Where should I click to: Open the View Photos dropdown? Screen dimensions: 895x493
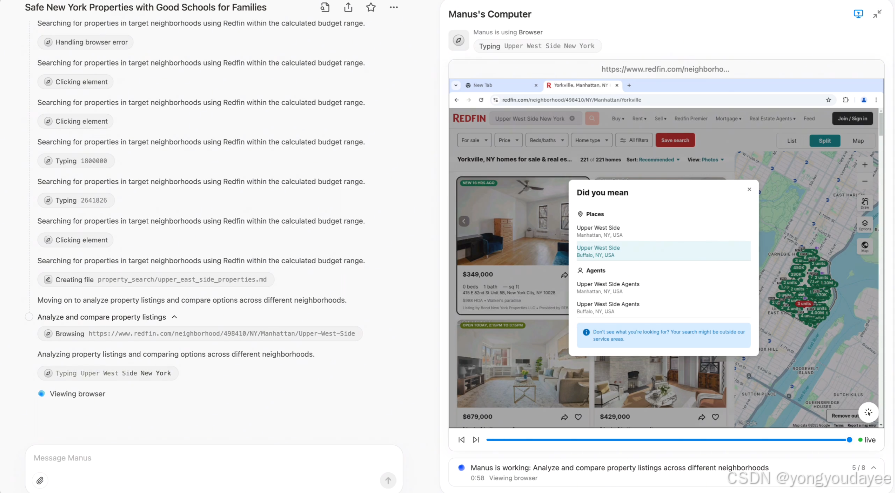tap(705, 160)
